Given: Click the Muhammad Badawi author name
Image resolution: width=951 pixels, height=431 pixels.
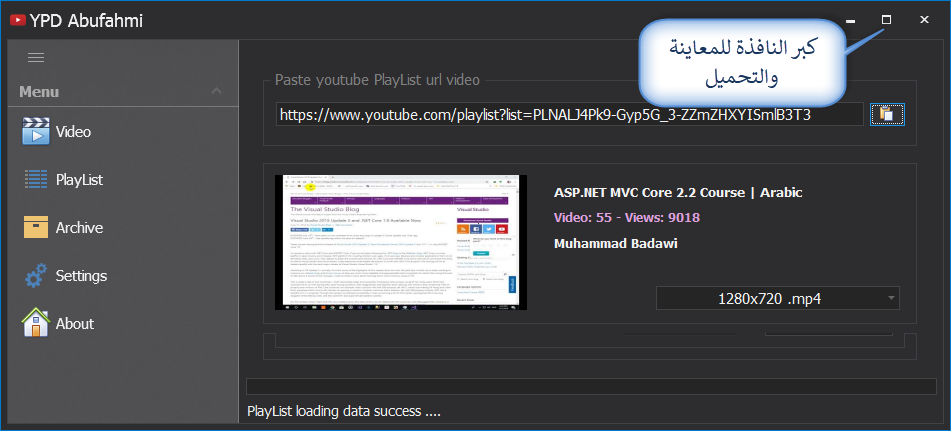Looking at the screenshot, I should 616,244.
